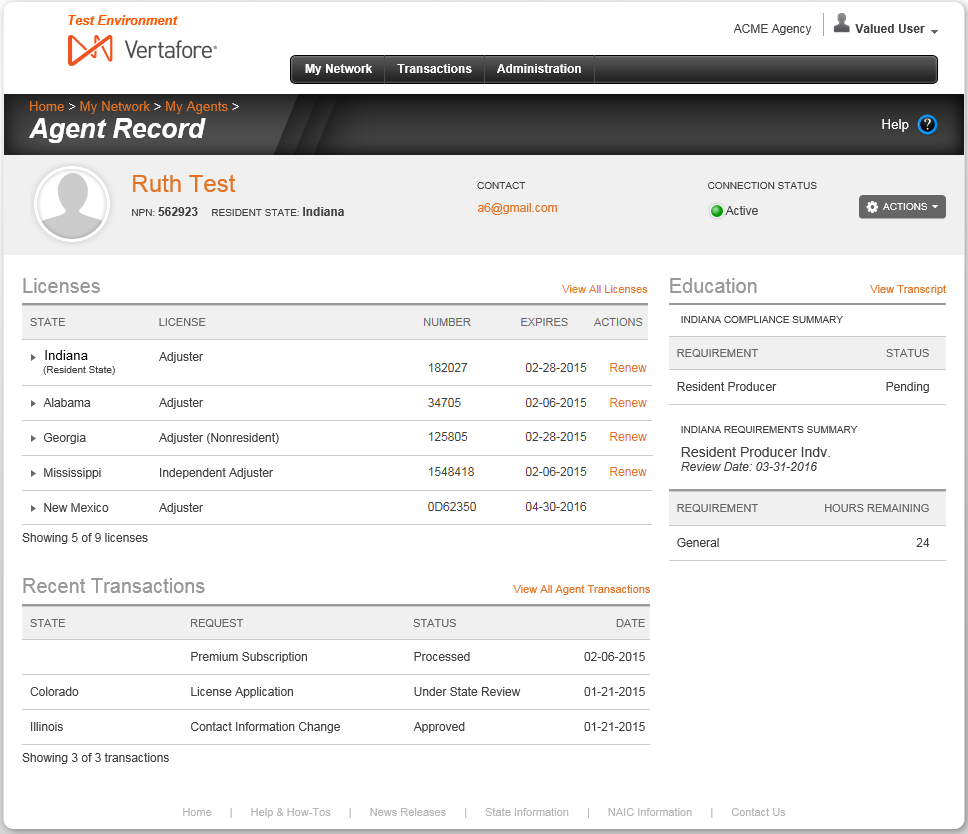This screenshot has width=968, height=834.
Task: Expand the Indiana license row
Action: point(33,355)
